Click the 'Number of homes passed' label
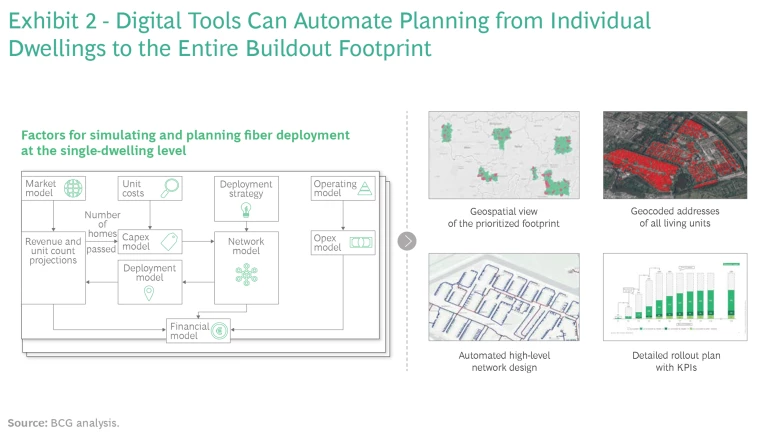 tap(101, 232)
